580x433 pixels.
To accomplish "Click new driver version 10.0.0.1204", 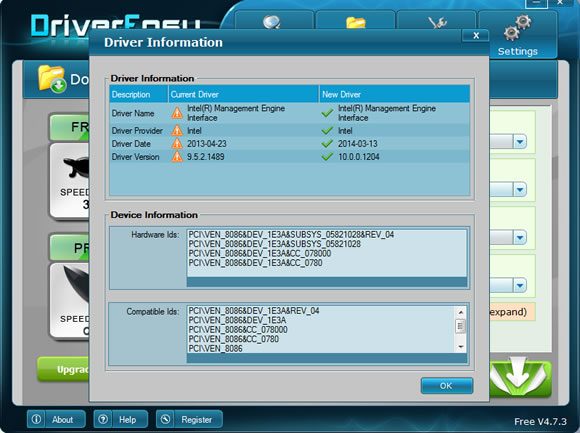I will pyautogui.click(x=358, y=157).
